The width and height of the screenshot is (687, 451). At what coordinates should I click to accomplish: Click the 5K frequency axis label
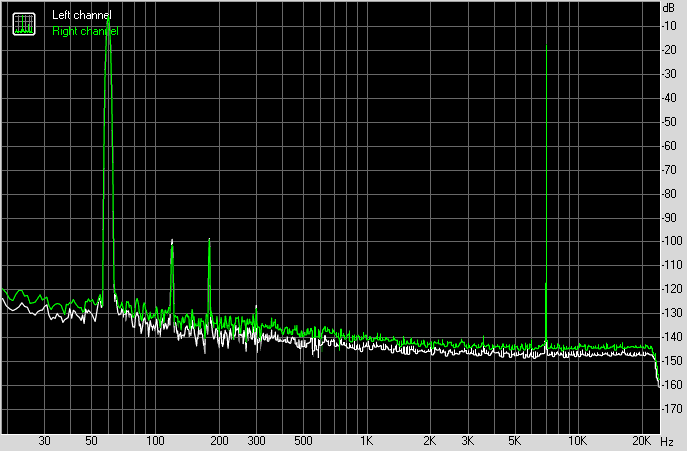click(514, 441)
